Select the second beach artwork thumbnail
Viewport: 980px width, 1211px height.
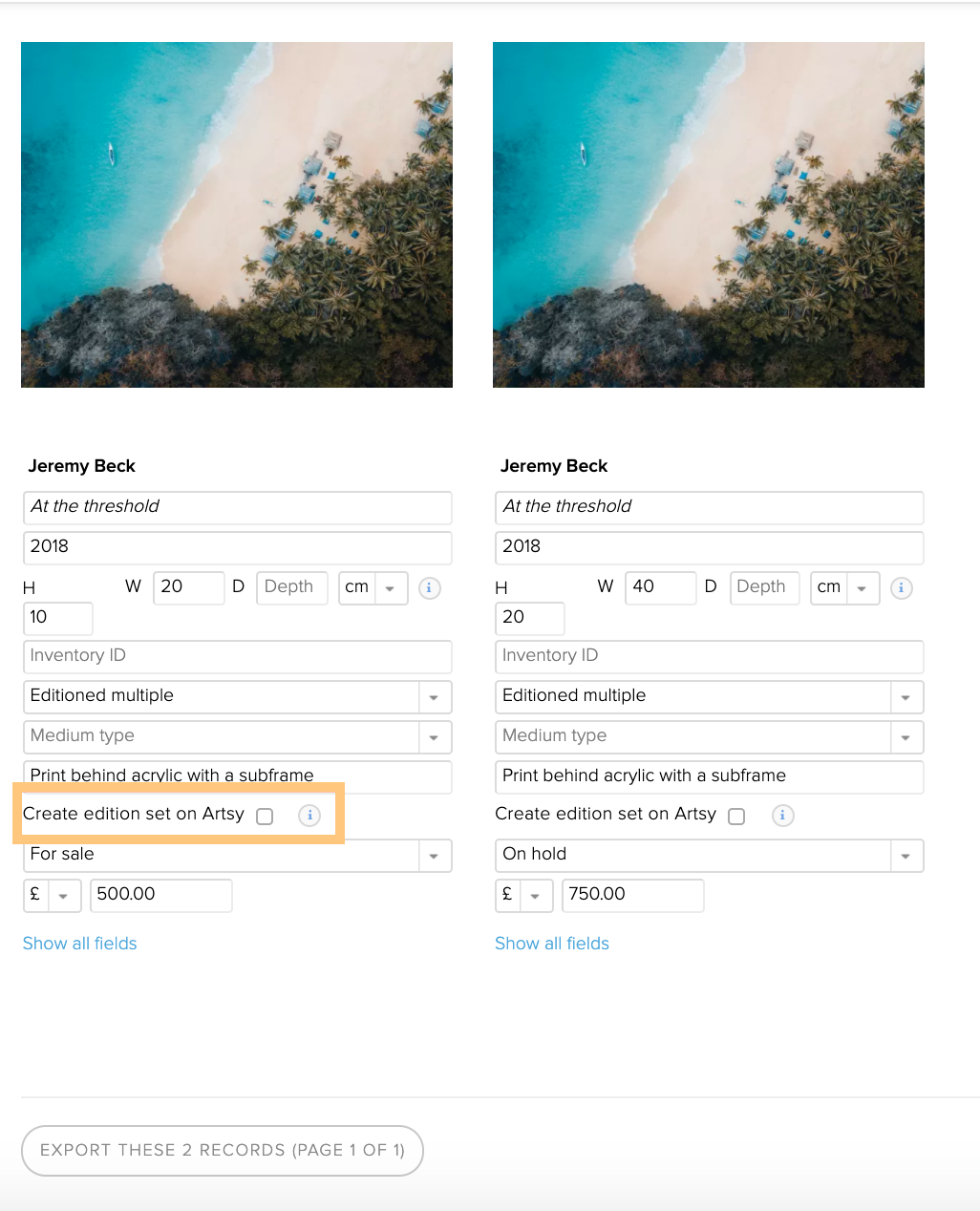tap(709, 215)
